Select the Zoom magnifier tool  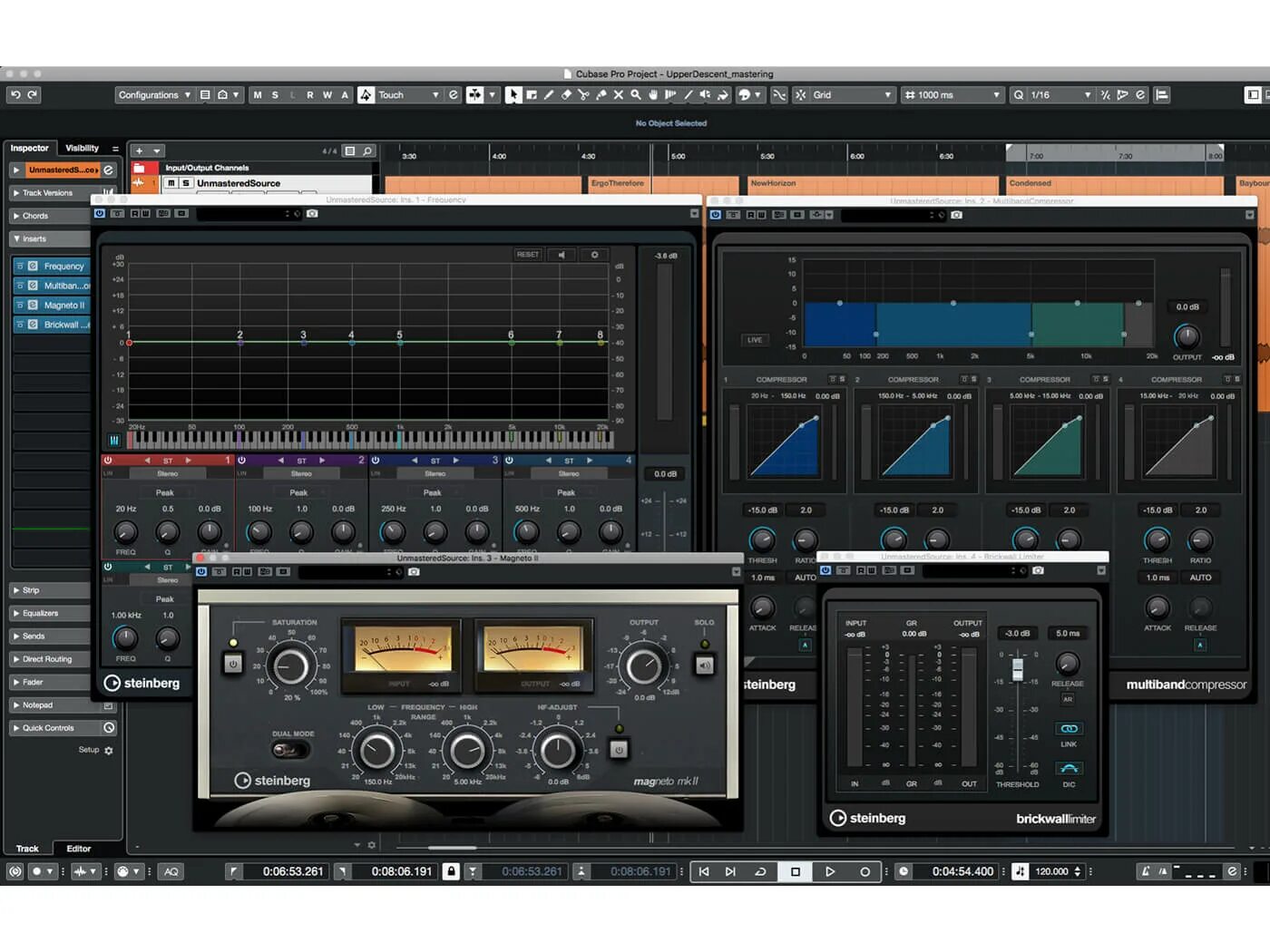click(x=635, y=94)
